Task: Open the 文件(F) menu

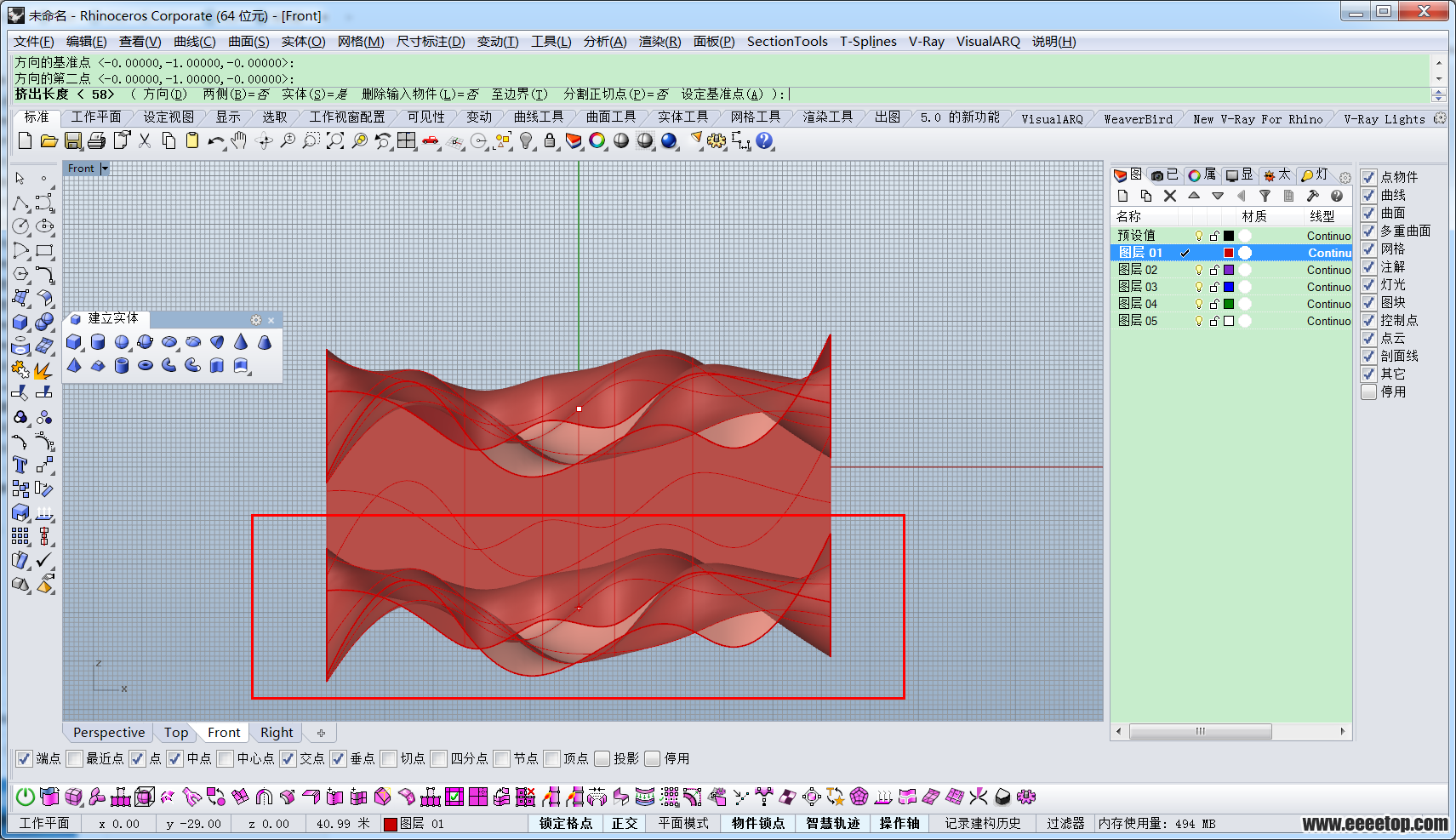Action: 34,42
